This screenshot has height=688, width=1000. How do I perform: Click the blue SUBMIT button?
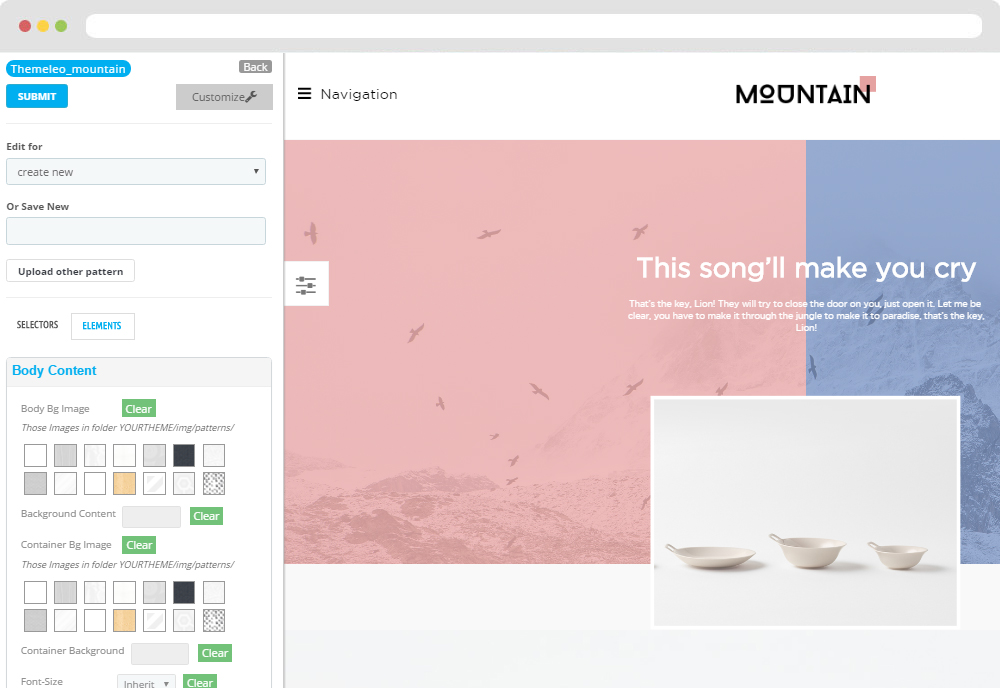point(37,96)
